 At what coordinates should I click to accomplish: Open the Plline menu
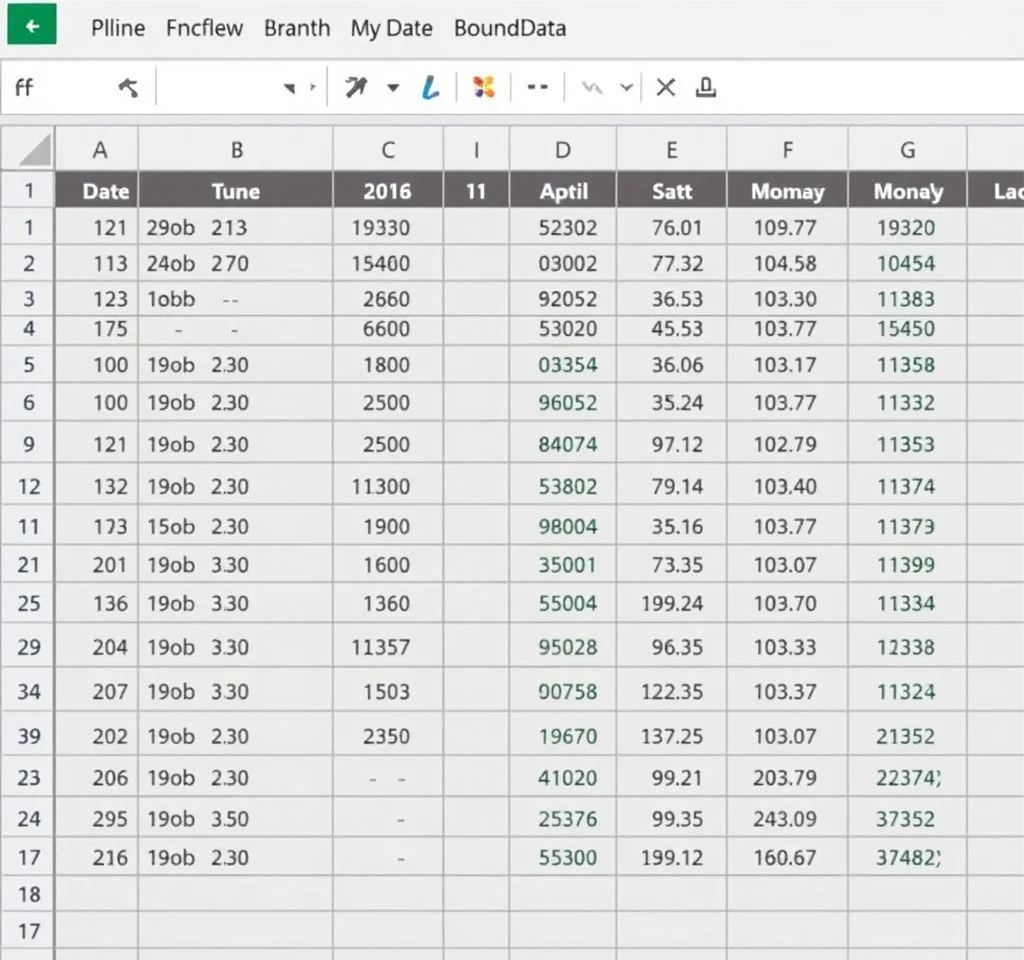tap(118, 28)
